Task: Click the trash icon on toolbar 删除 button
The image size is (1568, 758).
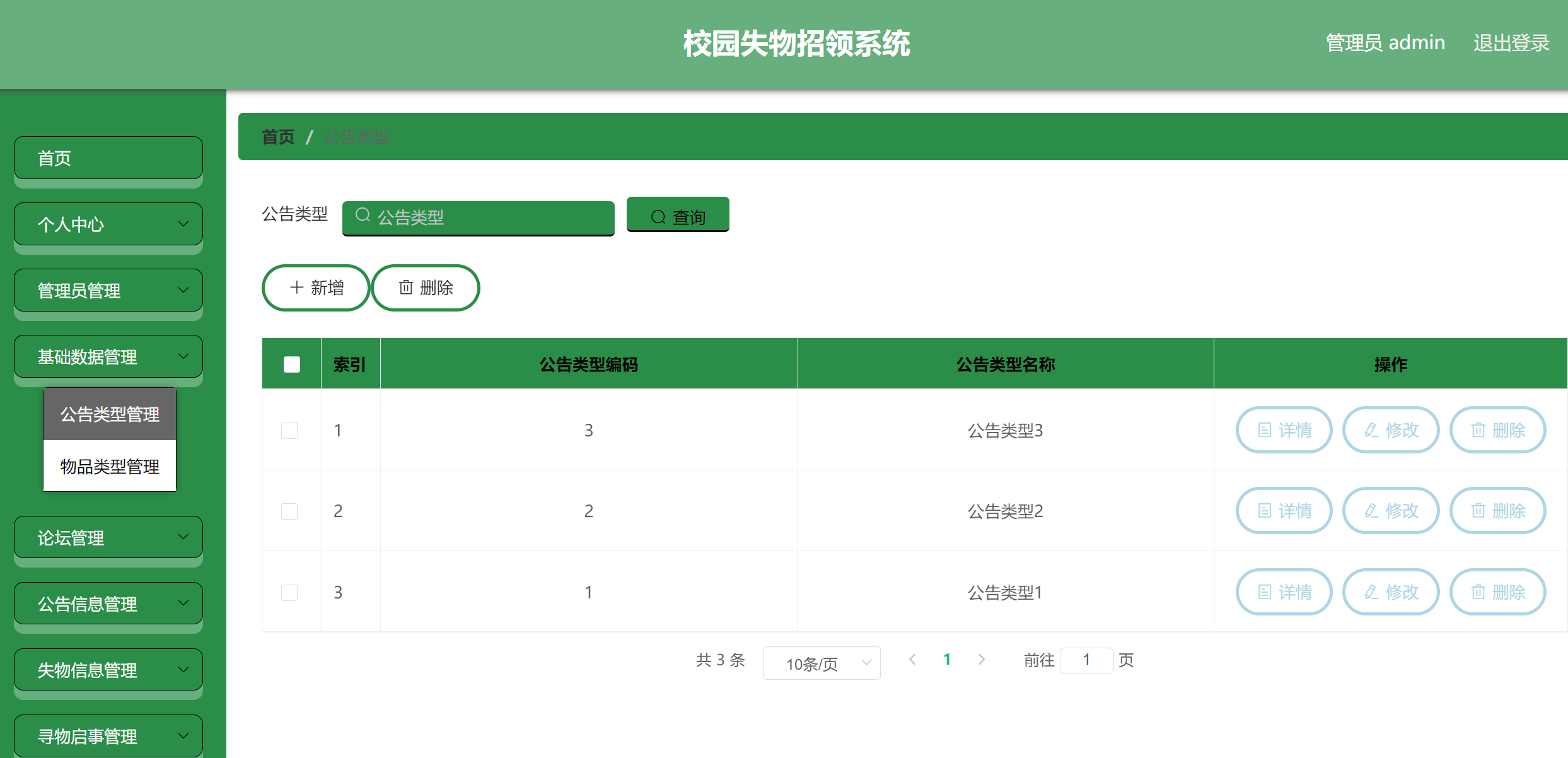Action: [406, 288]
